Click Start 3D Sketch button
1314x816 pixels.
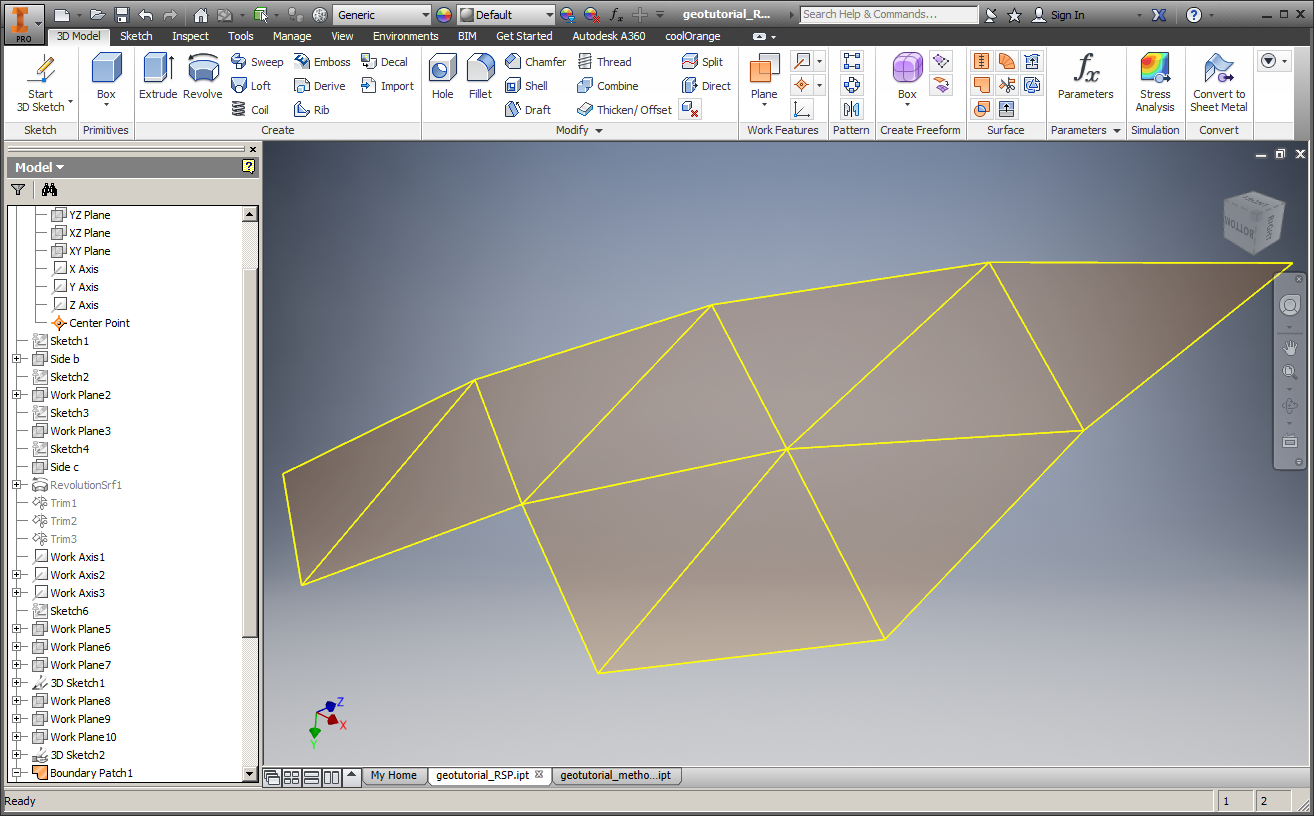[40, 83]
